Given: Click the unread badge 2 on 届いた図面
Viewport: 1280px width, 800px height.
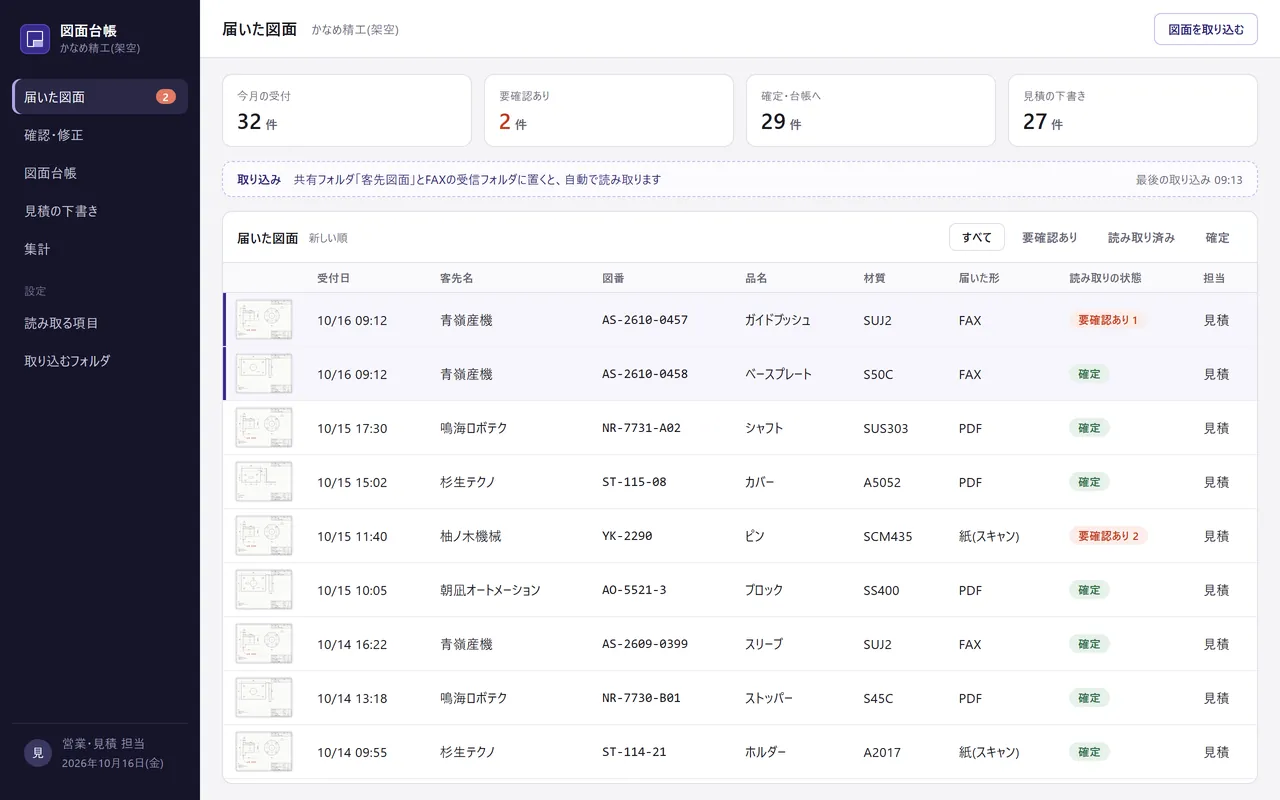Looking at the screenshot, I should (x=166, y=97).
